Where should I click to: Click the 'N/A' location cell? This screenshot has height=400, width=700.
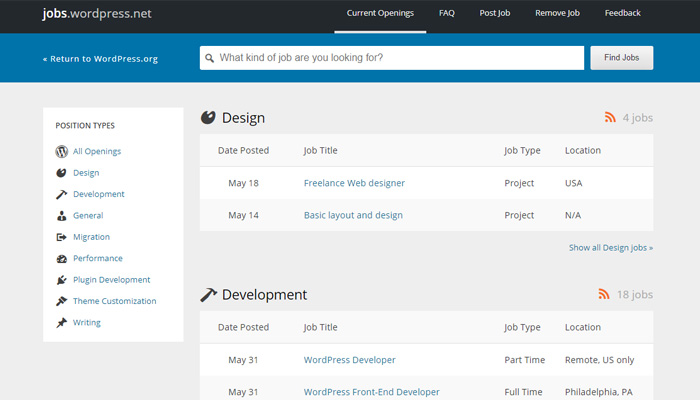(x=573, y=215)
